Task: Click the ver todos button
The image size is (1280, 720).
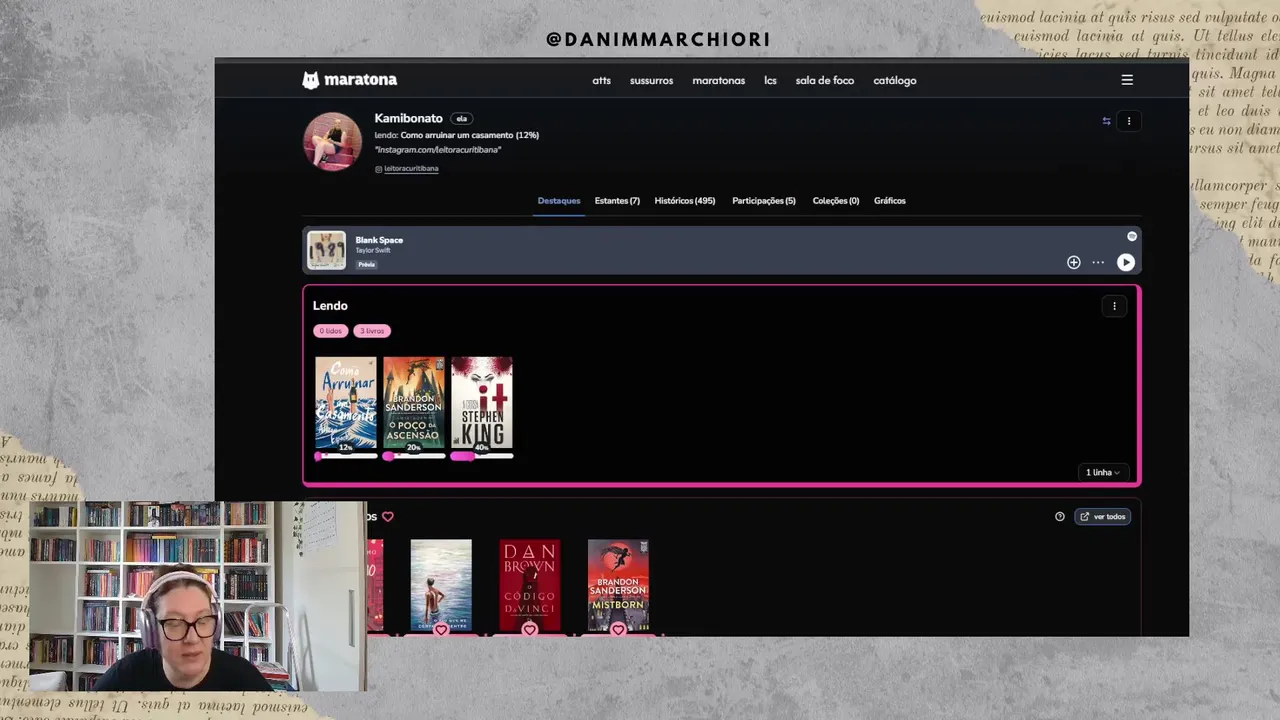Action: 1103,517
